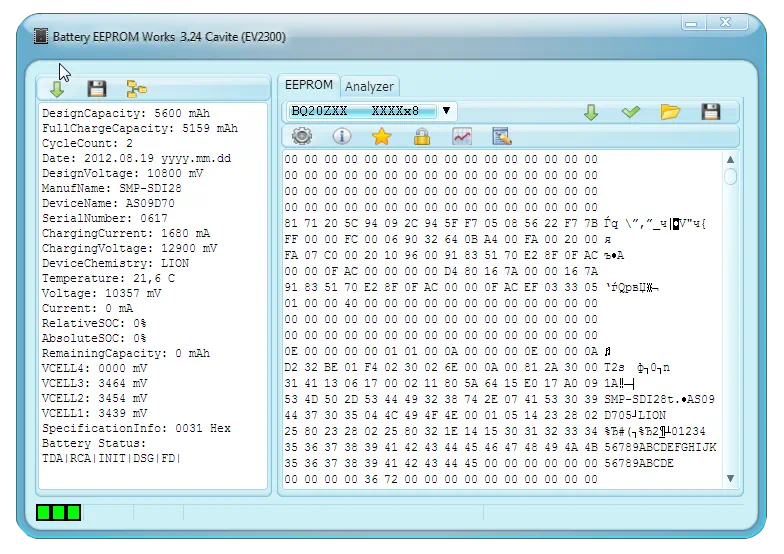This screenshot has height=554, width=784.
Task: Open the red line chart icon
Action: (462, 136)
